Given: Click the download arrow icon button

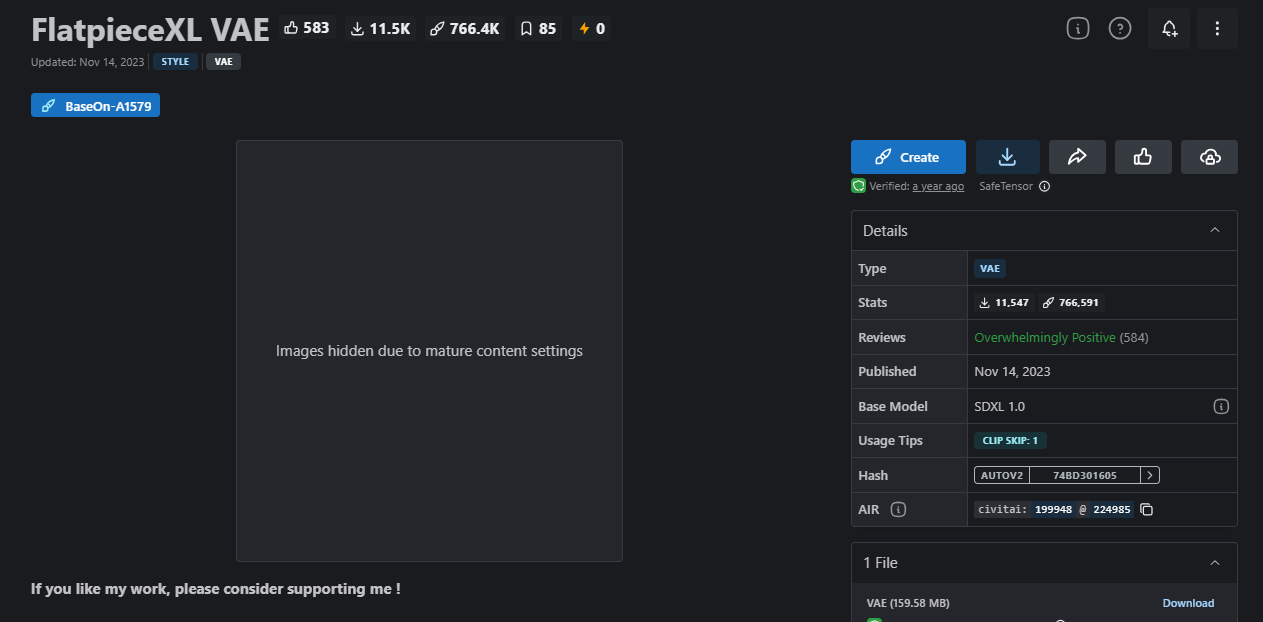Looking at the screenshot, I should coord(1007,157).
